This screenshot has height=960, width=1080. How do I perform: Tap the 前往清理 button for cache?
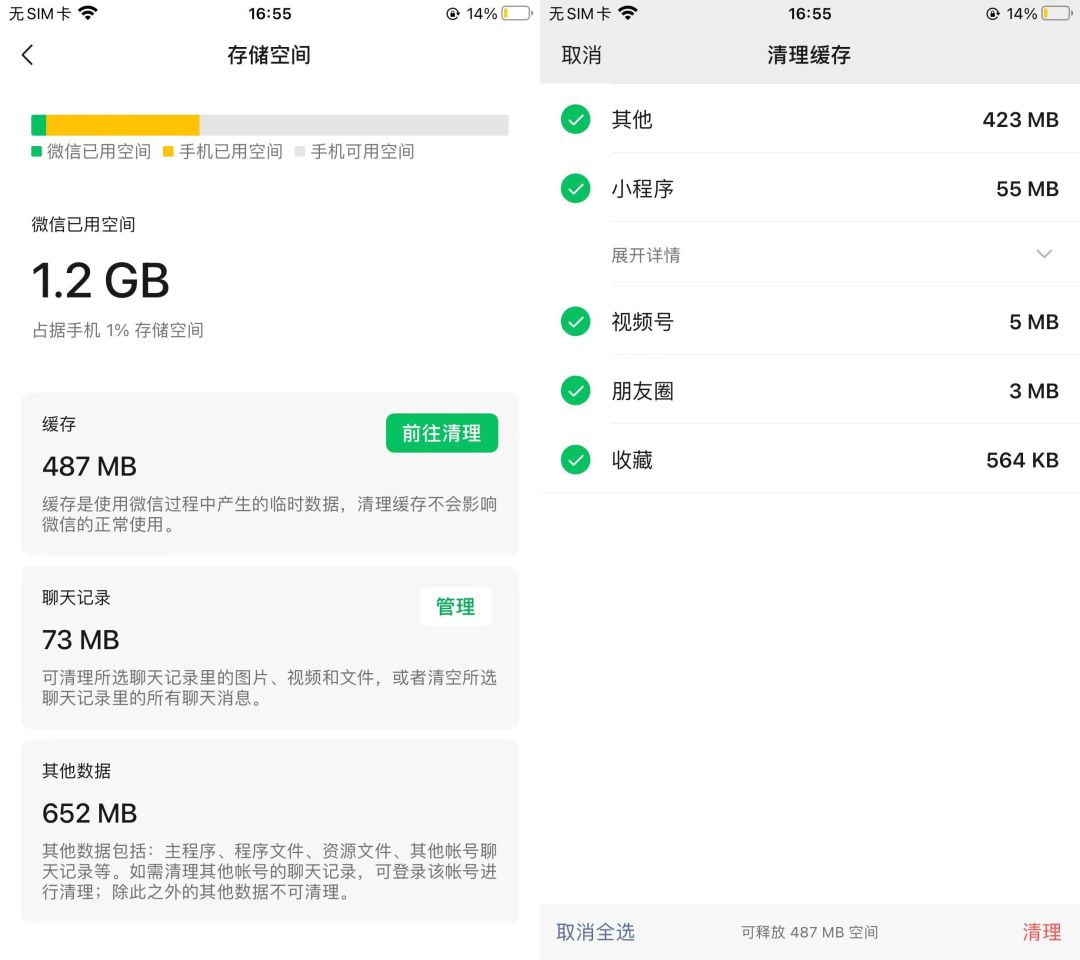(442, 433)
